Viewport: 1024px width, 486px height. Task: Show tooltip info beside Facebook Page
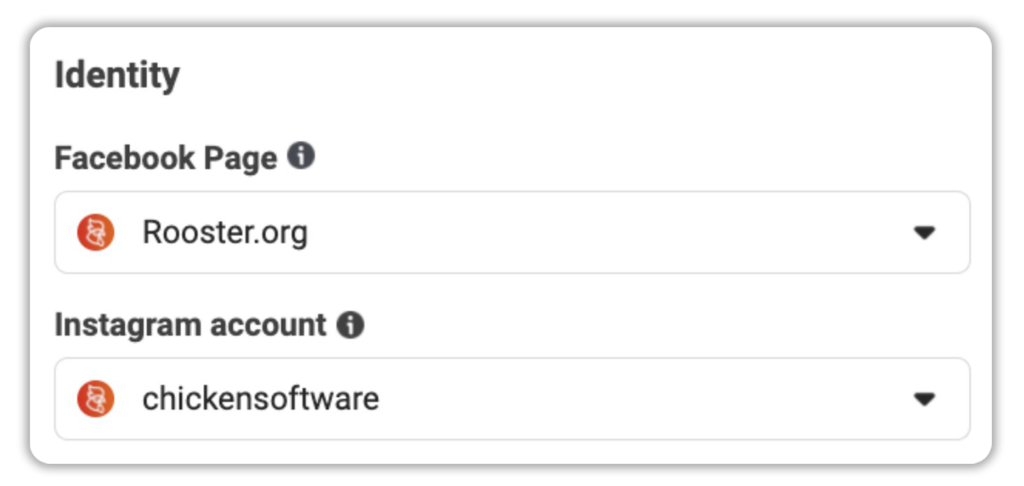pos(301,157)
